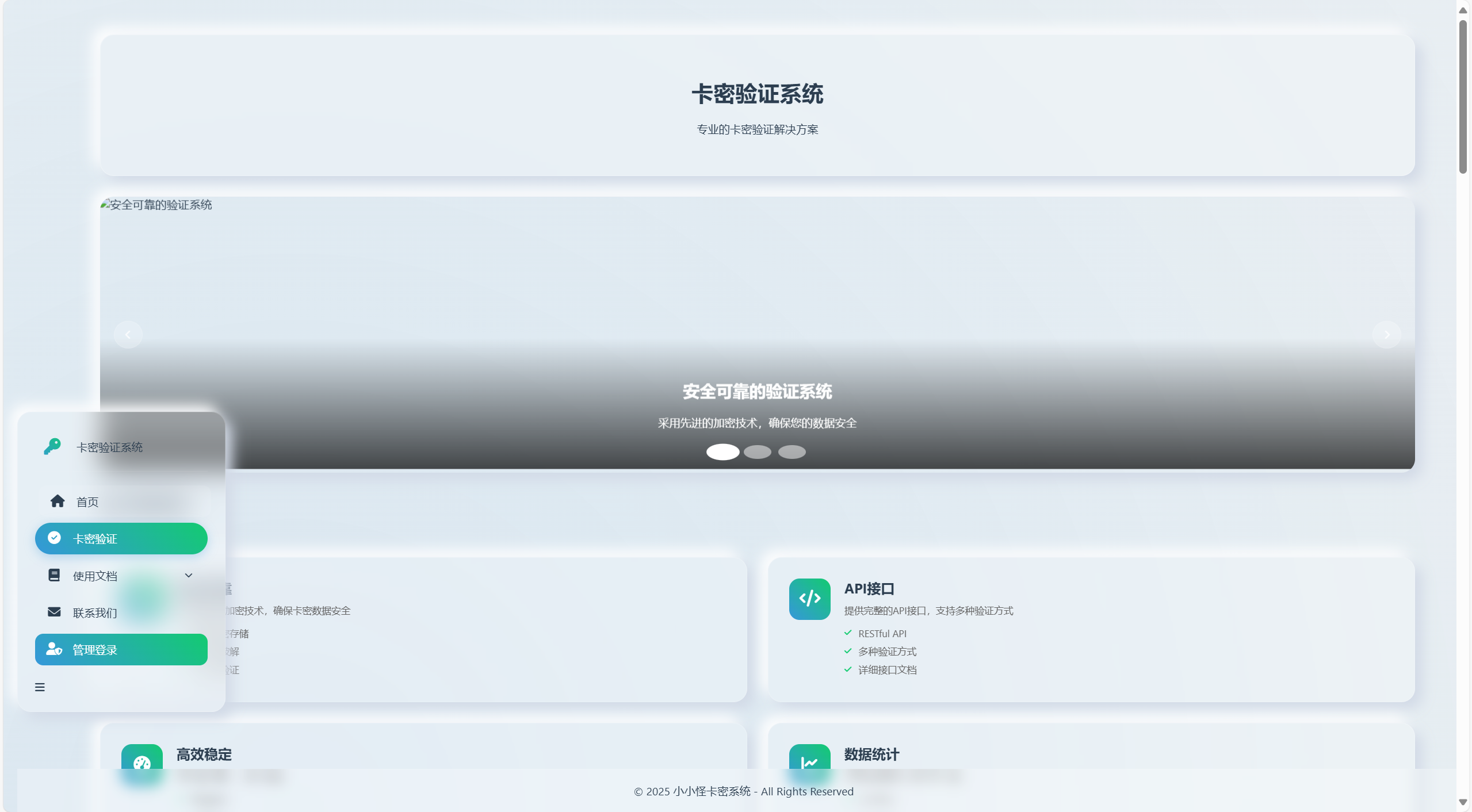Screen dimensions: 1472x812
Task: Open 首页 from the sidebar menu
Action: [x=87, y=502]
